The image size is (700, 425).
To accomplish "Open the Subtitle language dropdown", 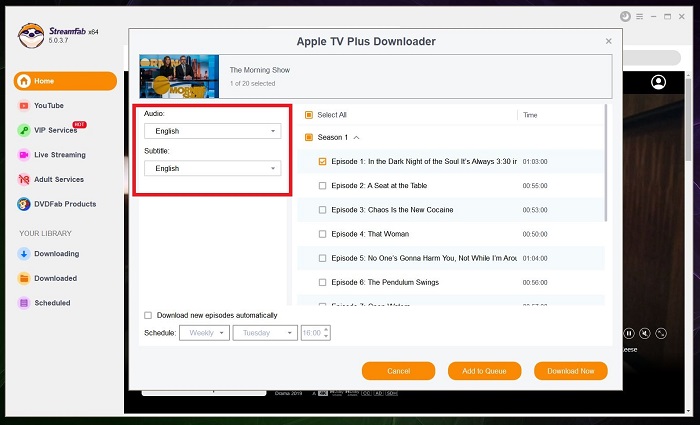I will tap(212, 168).
